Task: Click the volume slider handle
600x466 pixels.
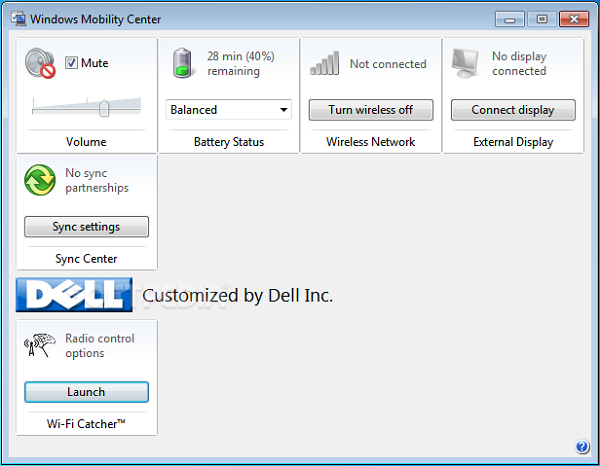Action: (x=104, y=108)
